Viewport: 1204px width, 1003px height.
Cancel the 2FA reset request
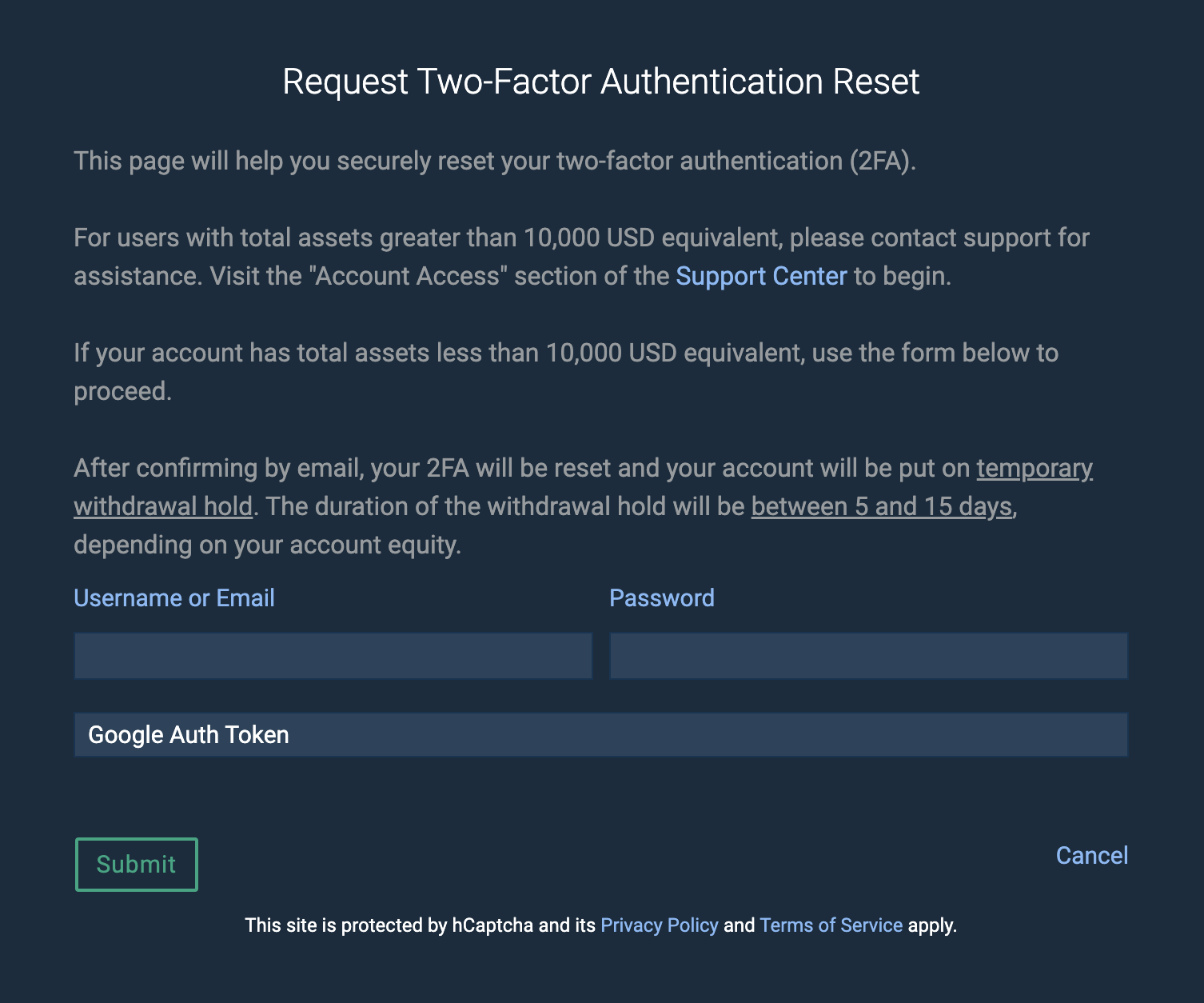point(1092,856)
